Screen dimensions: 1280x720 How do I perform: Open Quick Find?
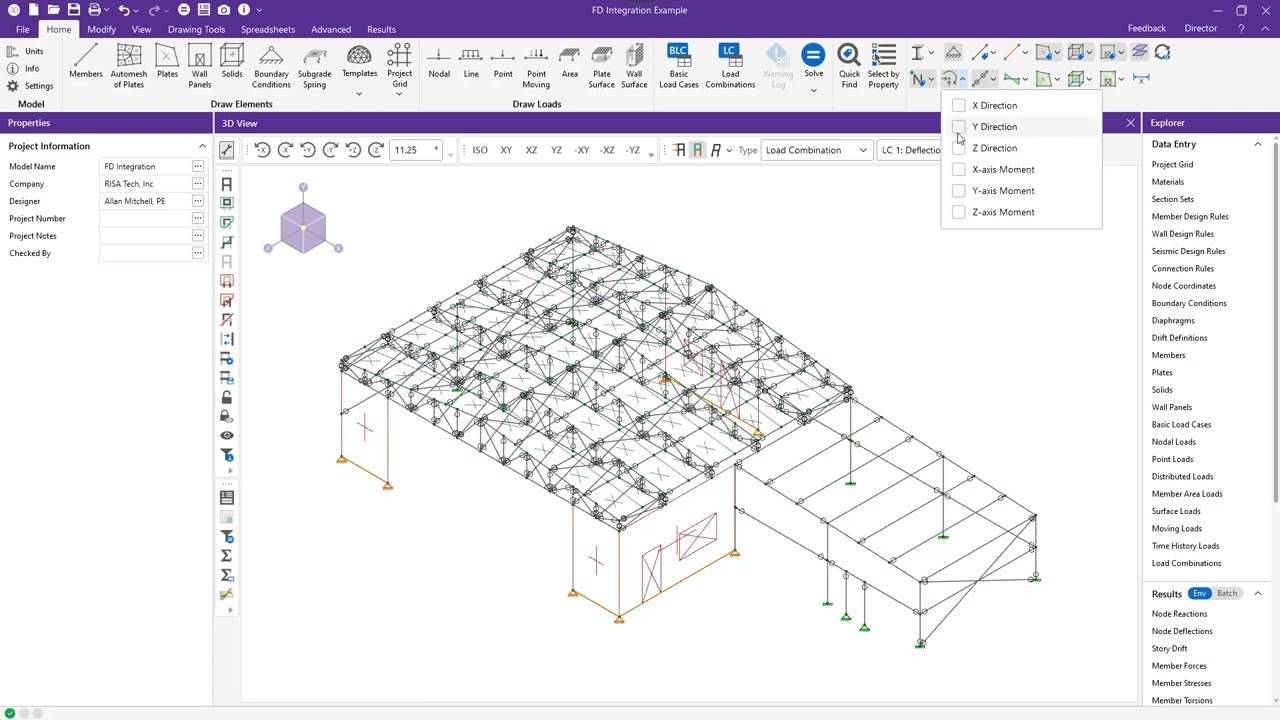[x=849, y=66]
